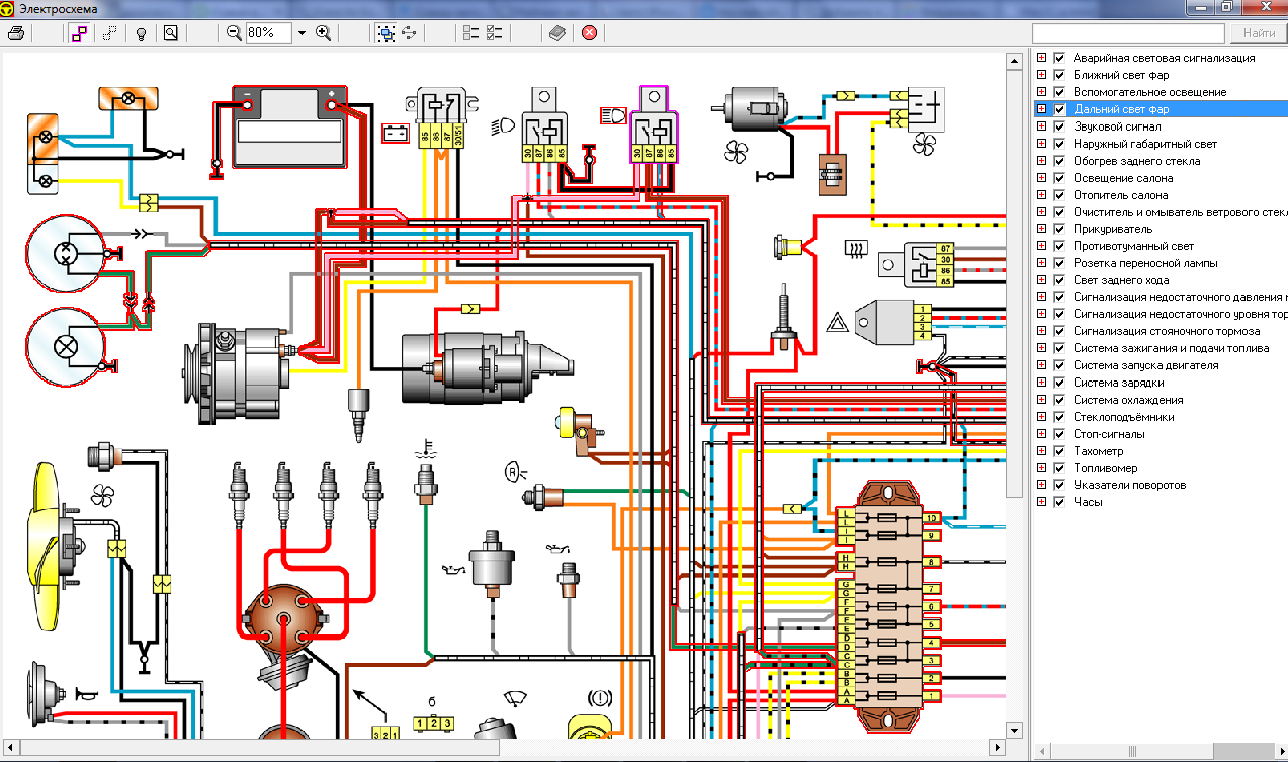1288x762 pixels.
Task: Uncheck the Ближний свет фар checkbox
Action: 1059,75
